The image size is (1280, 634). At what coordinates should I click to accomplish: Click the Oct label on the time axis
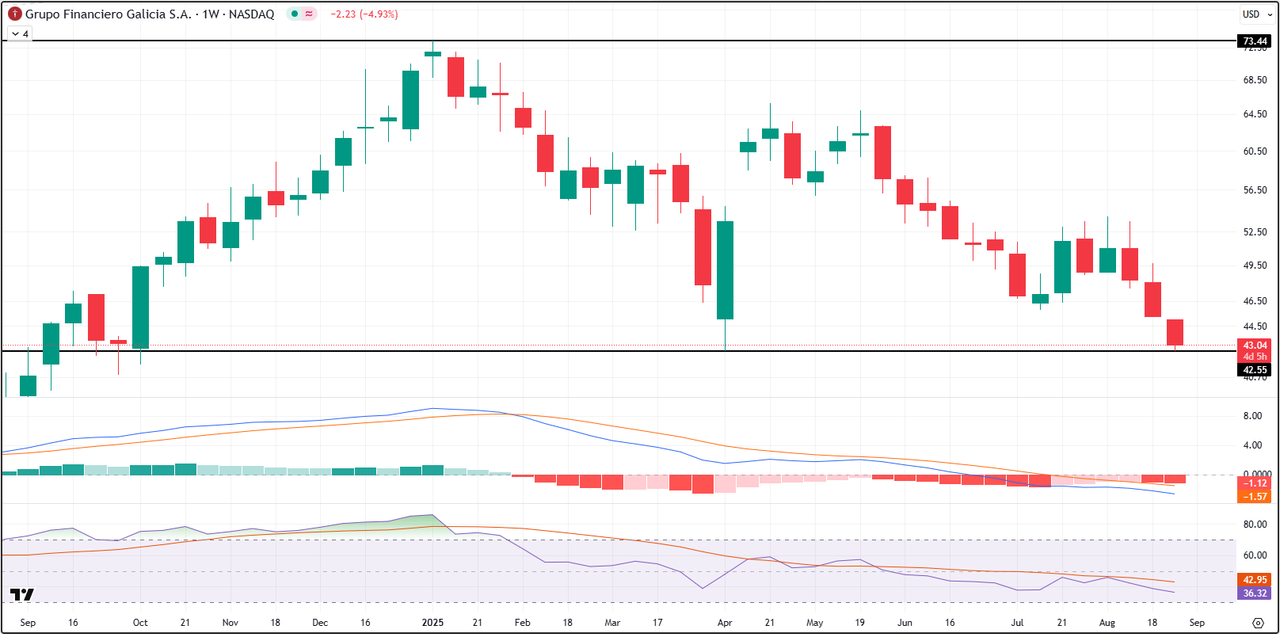click(x=140, y=622)
